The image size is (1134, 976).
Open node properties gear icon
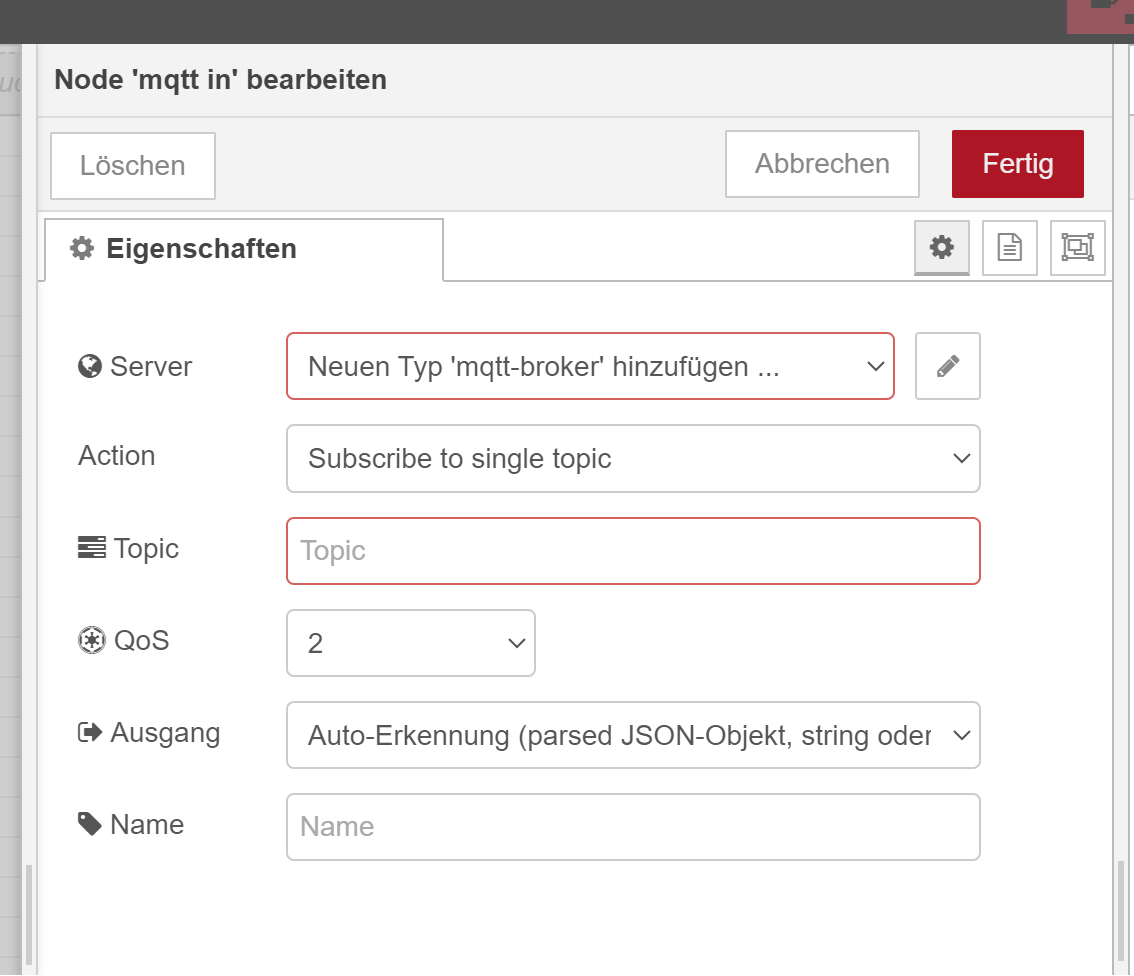(942, 248)
